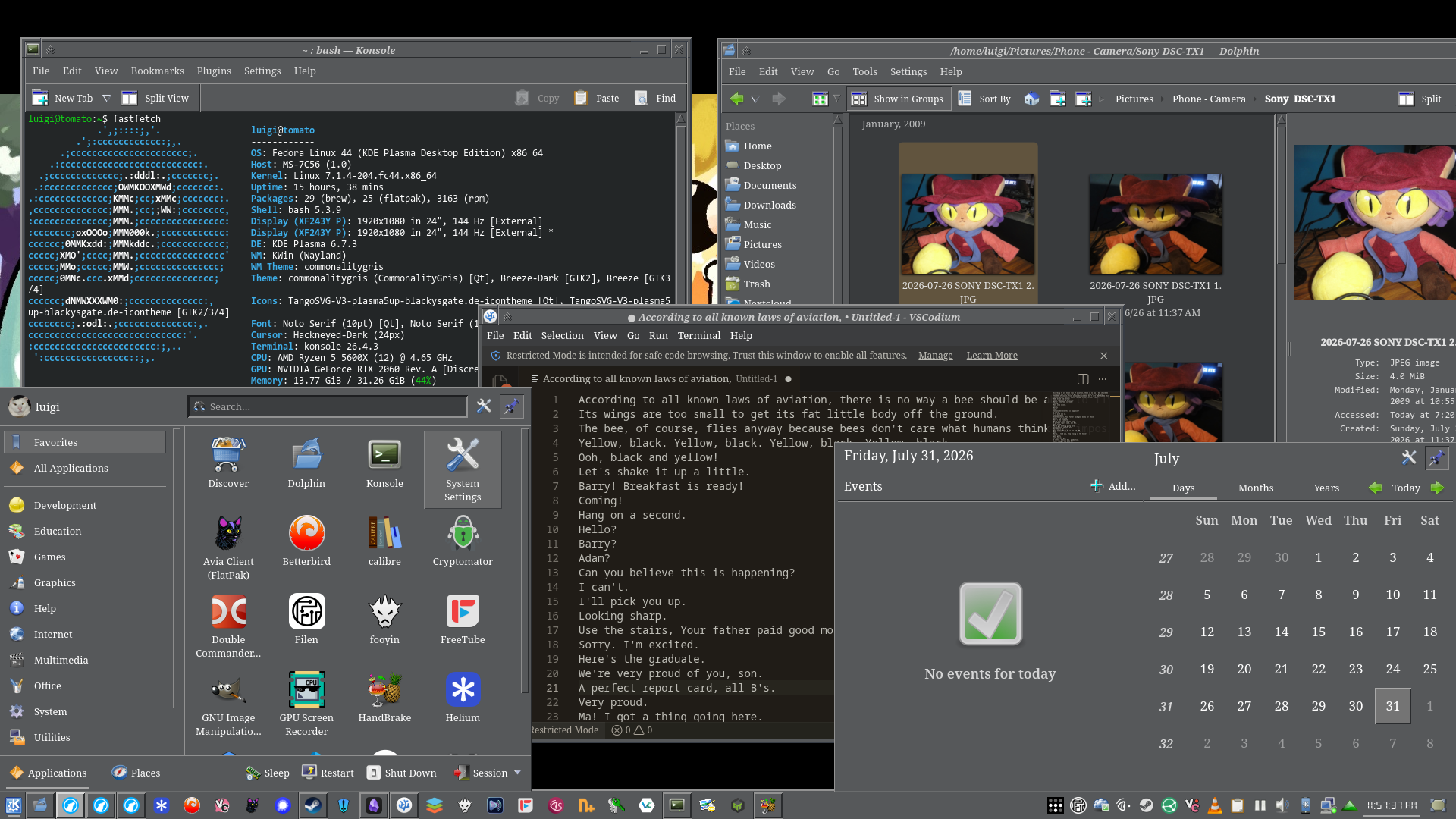The width and height of the screenshot is (1456, 819).
Task: Open the Selection menu in VSCodium
Action: tap(562, 335)
